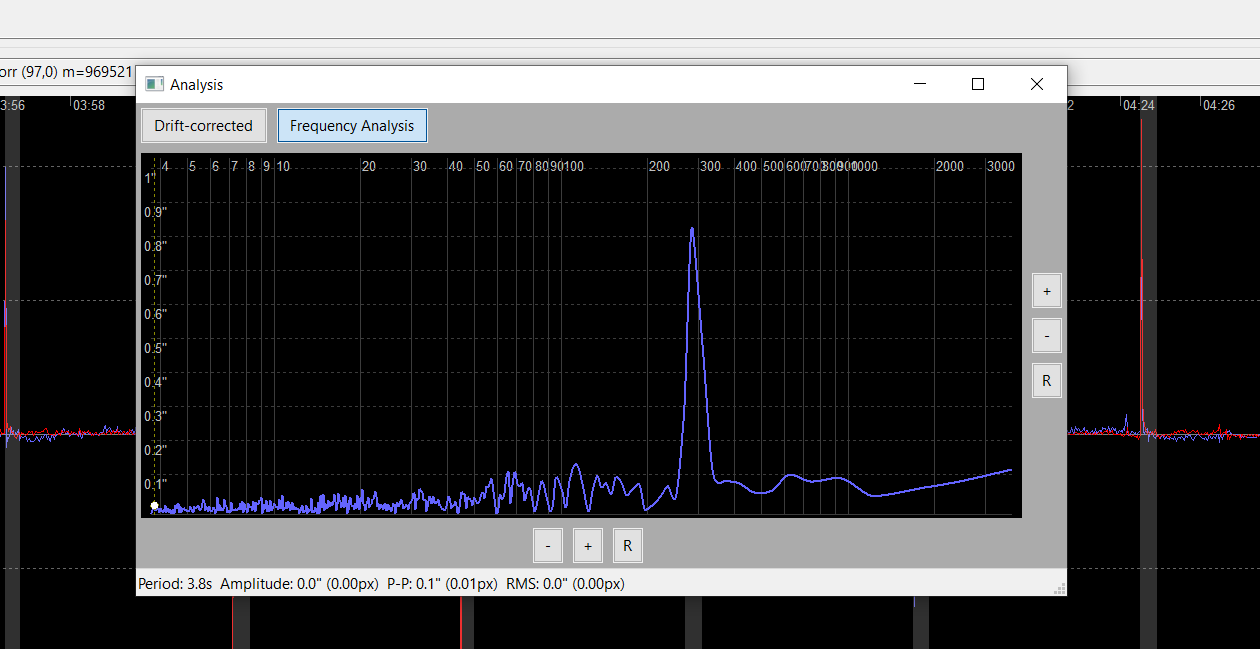Zoom out horizontally with minus below graph

click(x=547, y=546)
